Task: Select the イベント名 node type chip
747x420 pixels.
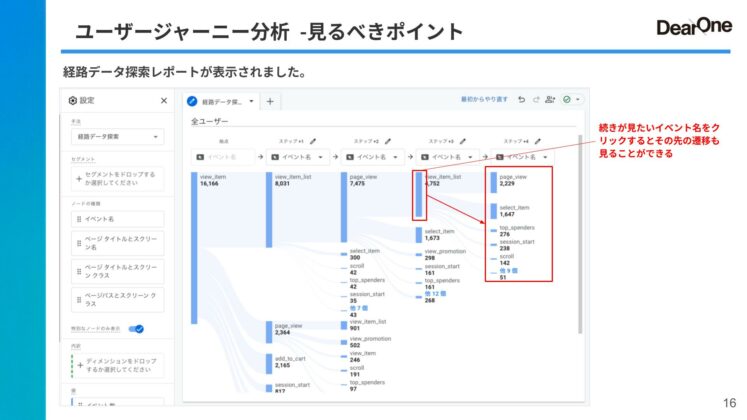Action: 117,219
